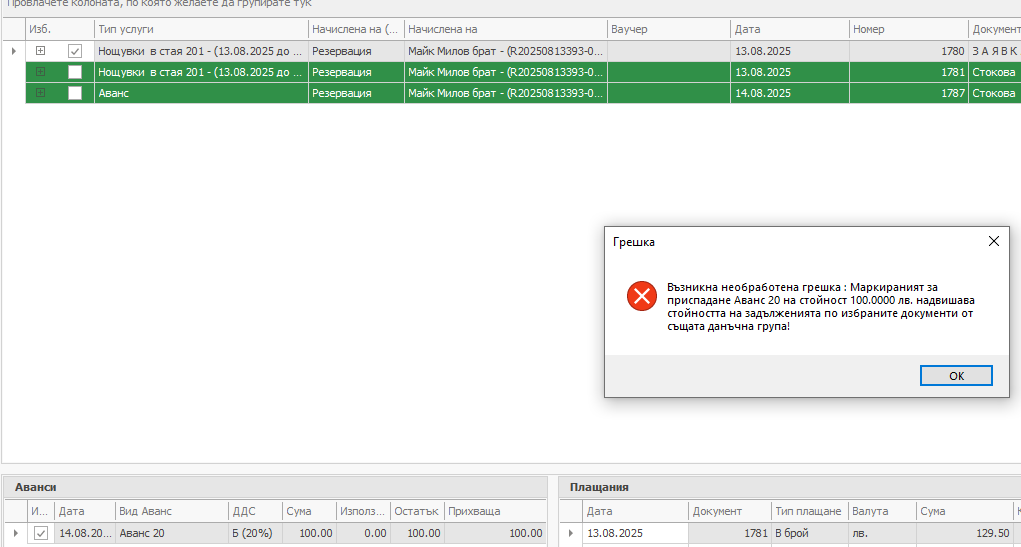
Task: Check the checkbox for row 1781
Action: tap(75, 72)
